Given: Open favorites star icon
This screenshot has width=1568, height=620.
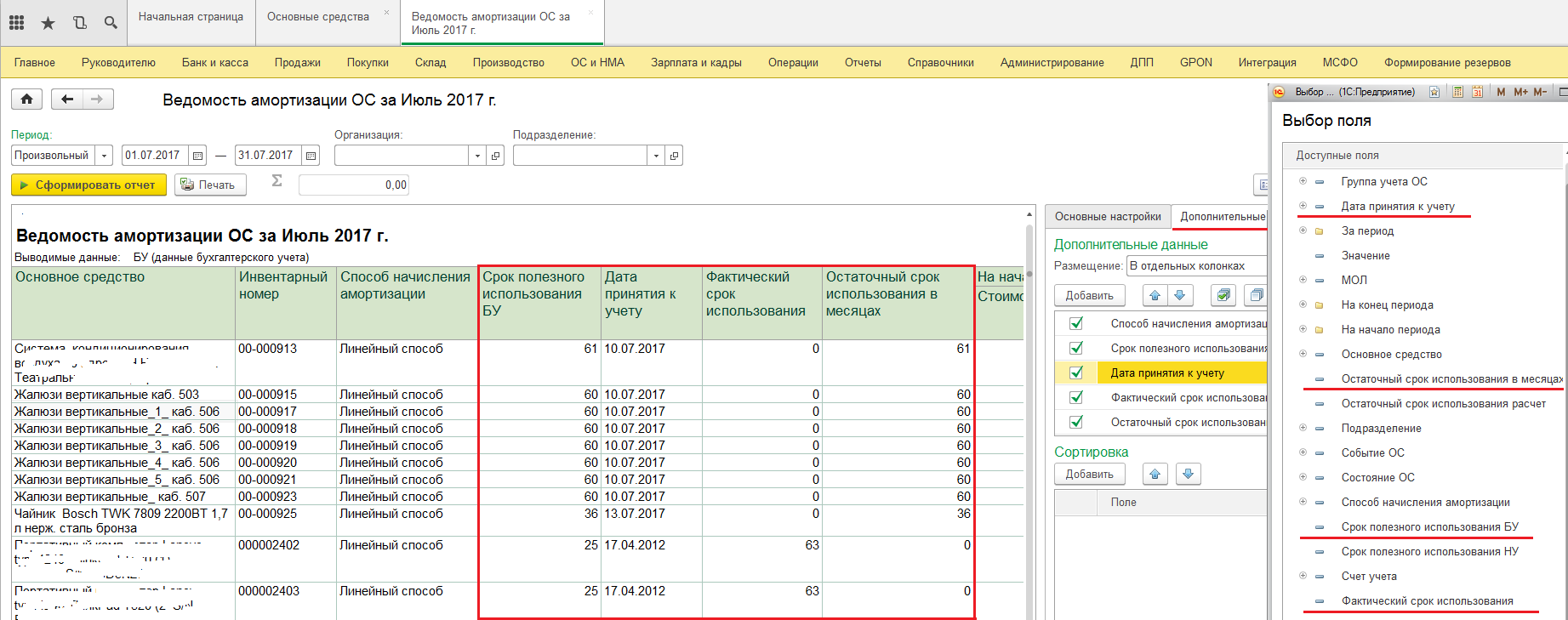Looking at the screenshot, I should [48, 23].
